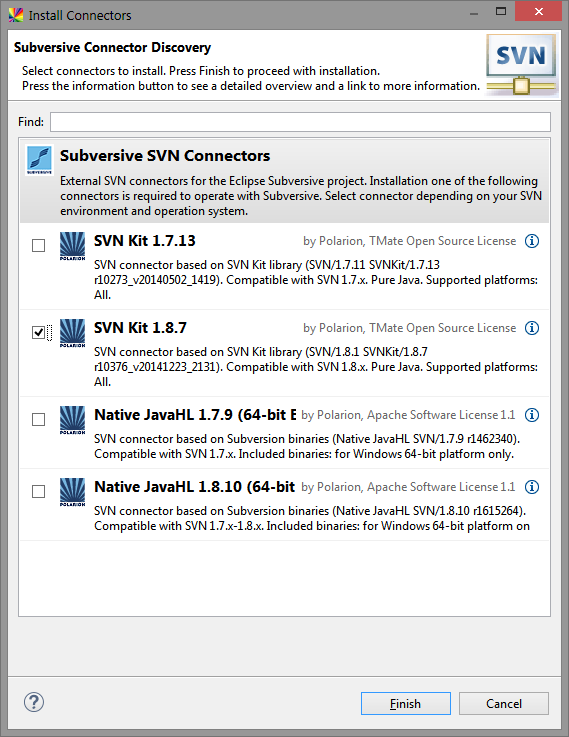
Task: Cancel the connector installation
Action: point(504,704)
